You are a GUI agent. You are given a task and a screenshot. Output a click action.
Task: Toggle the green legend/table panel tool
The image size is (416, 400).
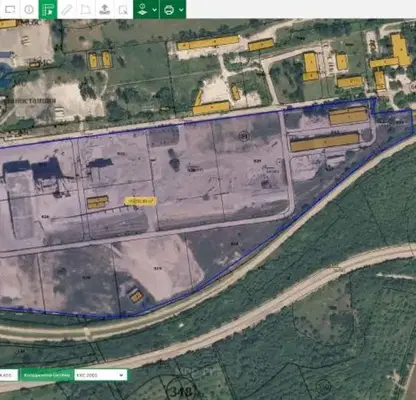48,9
